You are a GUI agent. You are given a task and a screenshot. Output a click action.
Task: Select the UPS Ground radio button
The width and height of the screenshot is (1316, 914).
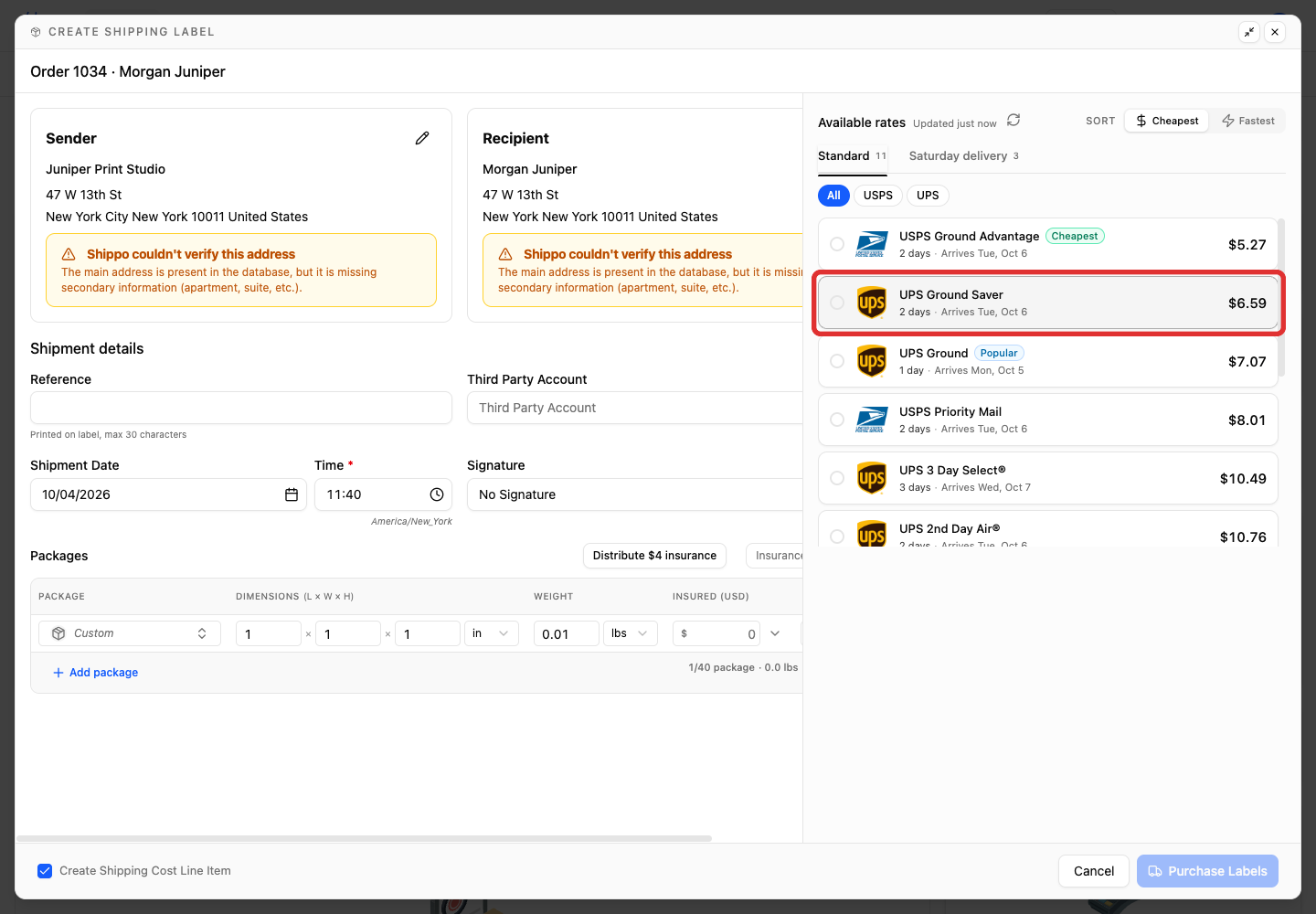coord(837,361)
